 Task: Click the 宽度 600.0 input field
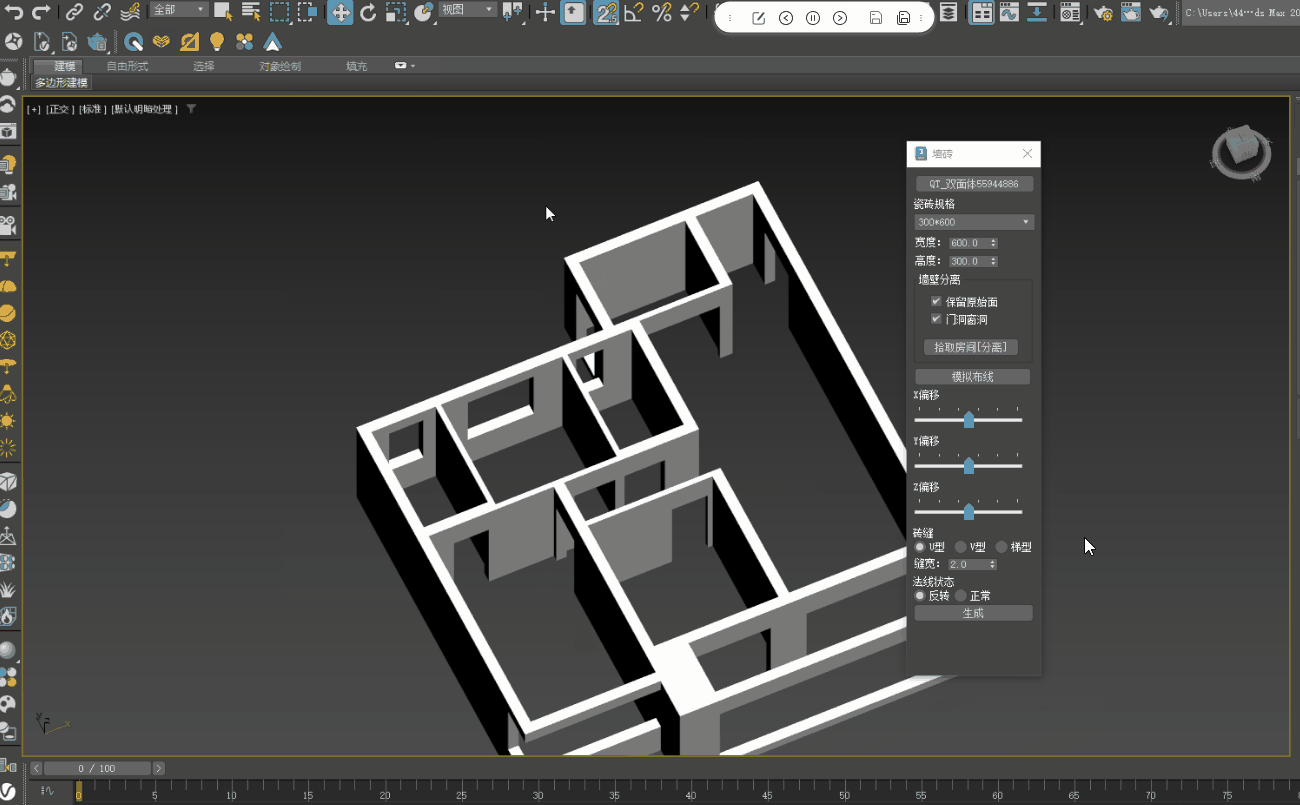point(973,243)
